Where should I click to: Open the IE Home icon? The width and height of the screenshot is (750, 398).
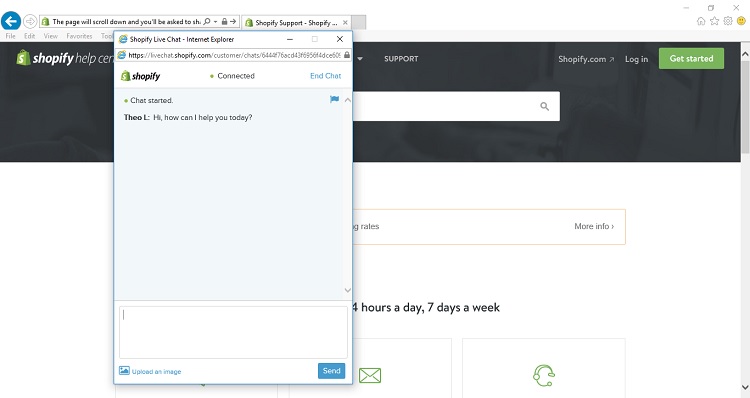tap(701, 21)
